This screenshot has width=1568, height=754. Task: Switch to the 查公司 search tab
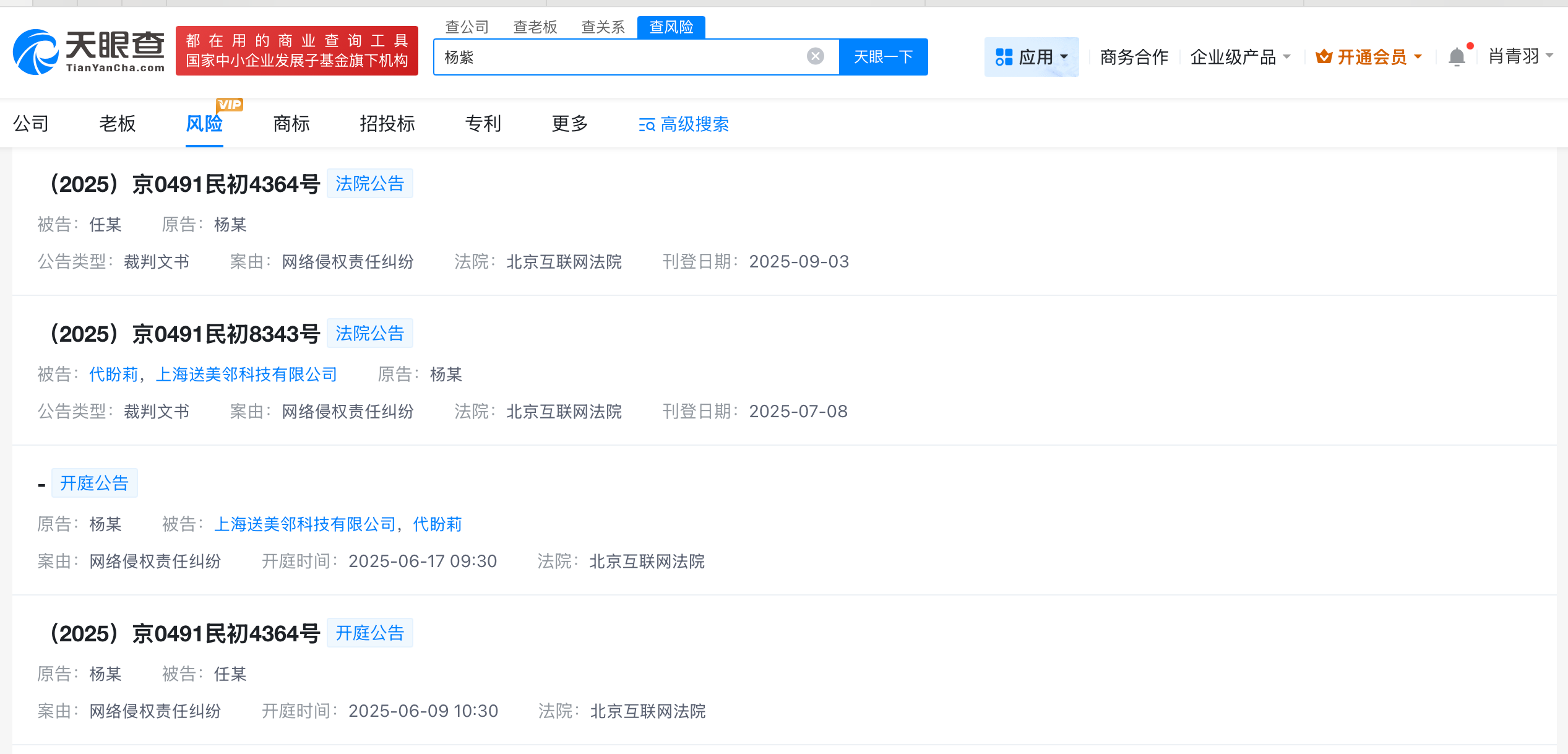pos(467,27)
